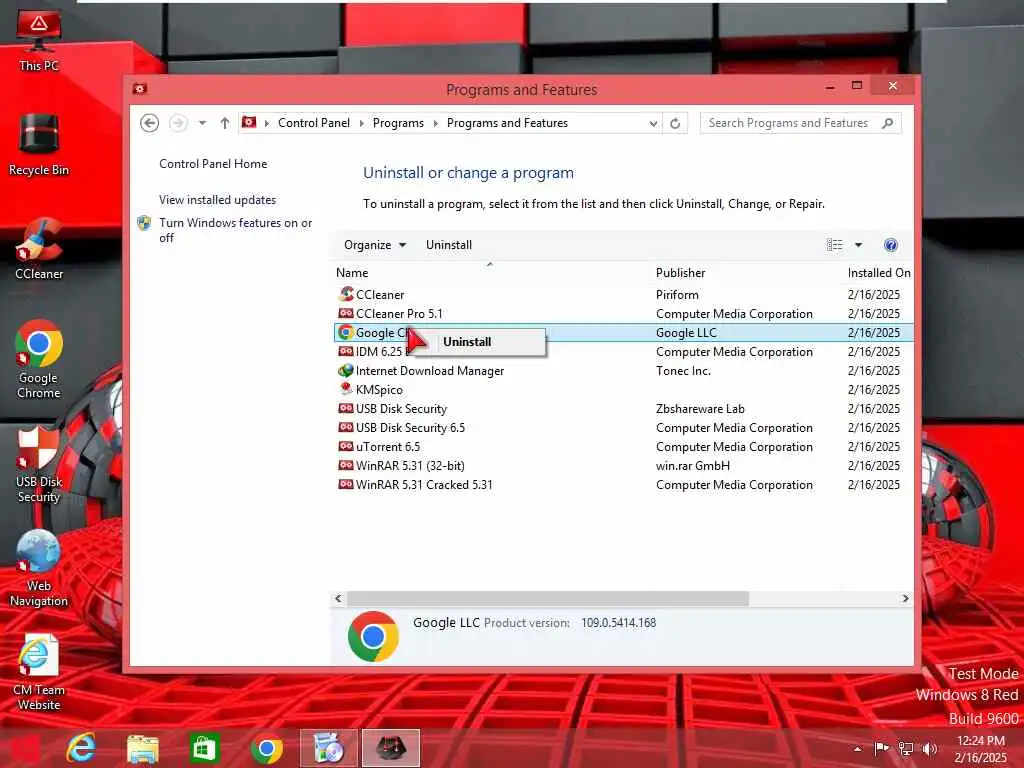Select the CCleaner Pro 5.1 entry
The image size is (1024, 768).
coord(623,313)
